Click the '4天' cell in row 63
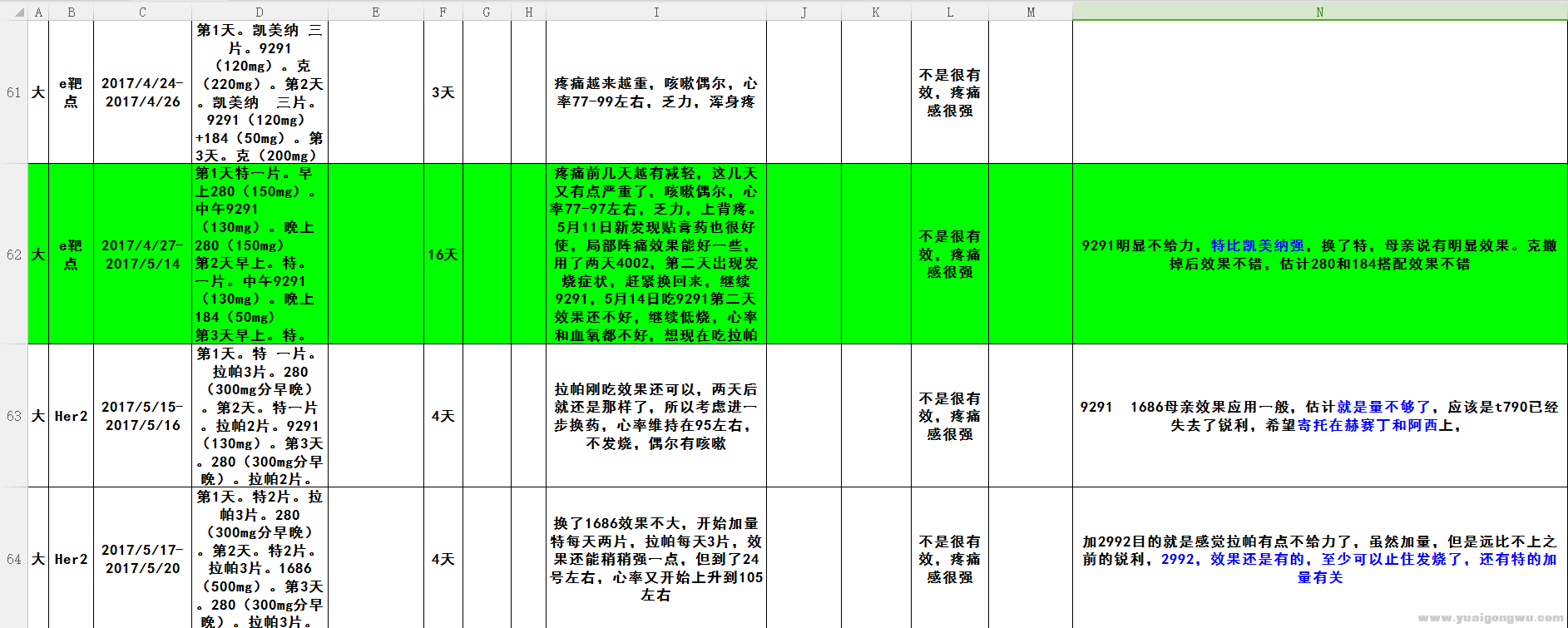Image resolution: width=1568 pixels, height=628 pixels. tap(443, 416)
